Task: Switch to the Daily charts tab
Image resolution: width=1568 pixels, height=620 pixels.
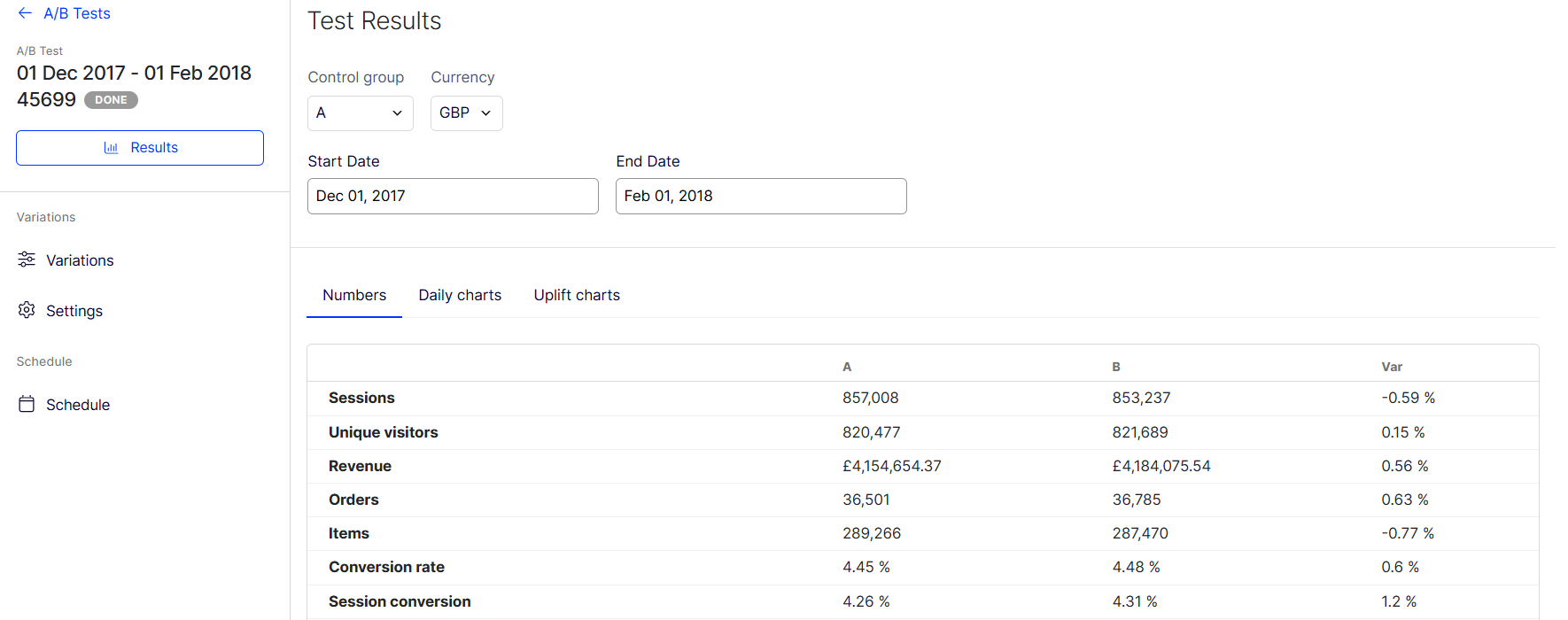Action: point(460,295)
